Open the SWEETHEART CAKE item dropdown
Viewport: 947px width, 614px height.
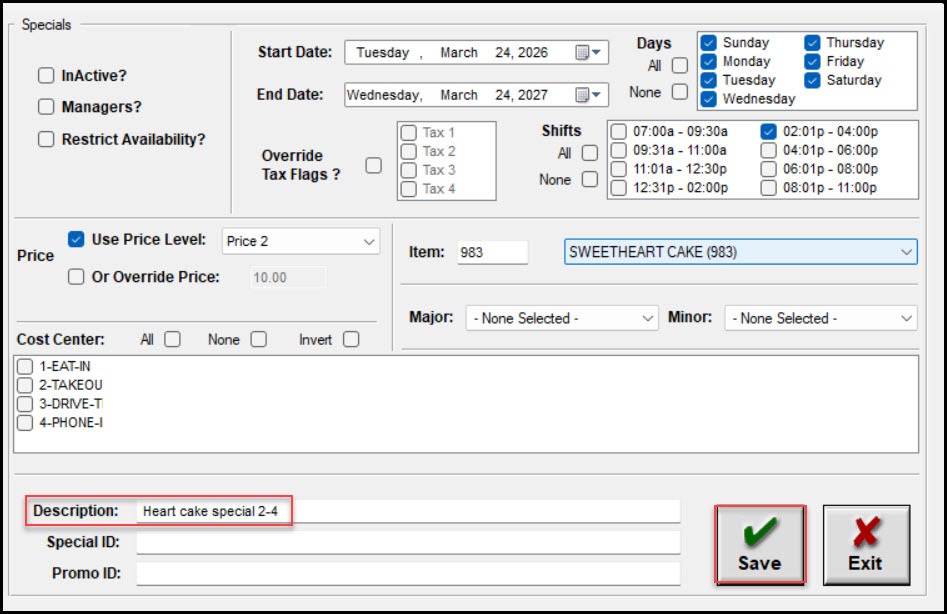click(x=906, y=252)
